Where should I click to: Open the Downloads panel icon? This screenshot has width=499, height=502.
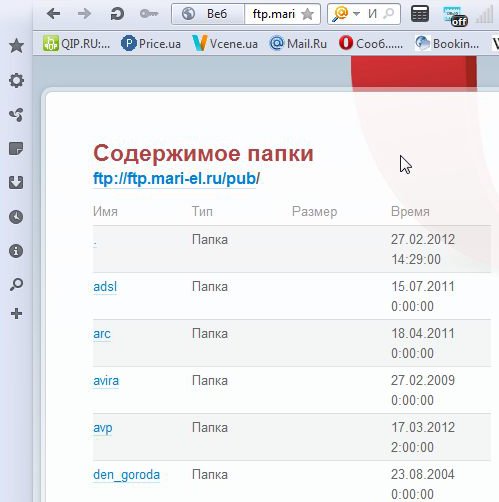pyautogui.click(x=16, y=183)
